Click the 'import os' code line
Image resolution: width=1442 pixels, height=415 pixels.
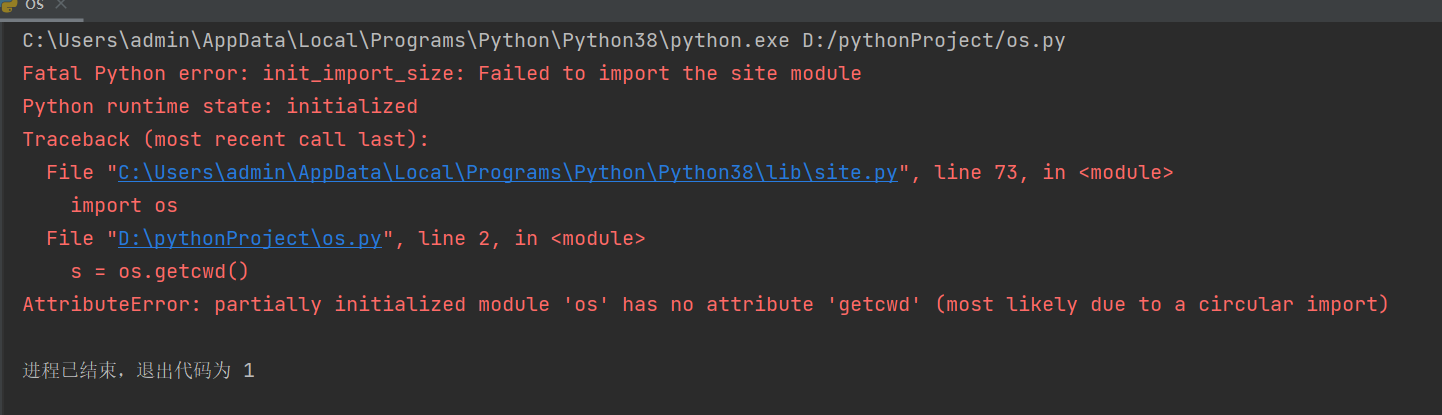(124, 205)
